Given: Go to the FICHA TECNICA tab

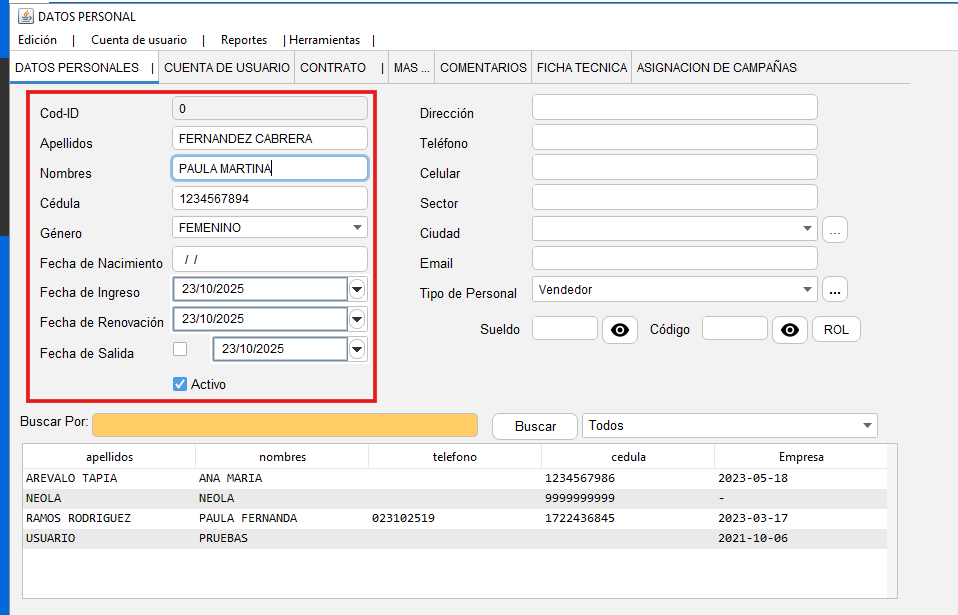Looking at the screenshot, I should (582, 68).
